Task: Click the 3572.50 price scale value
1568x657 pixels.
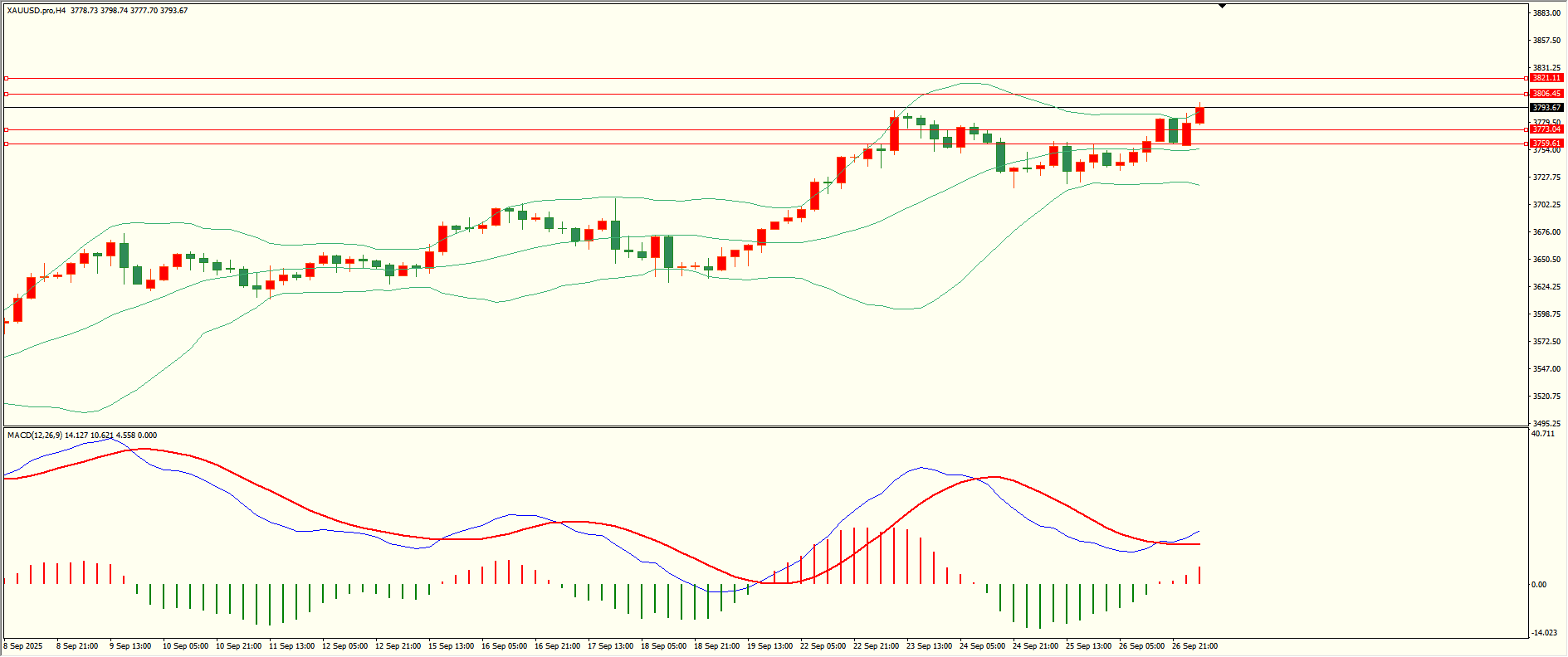Action: tap(1546, 342)
